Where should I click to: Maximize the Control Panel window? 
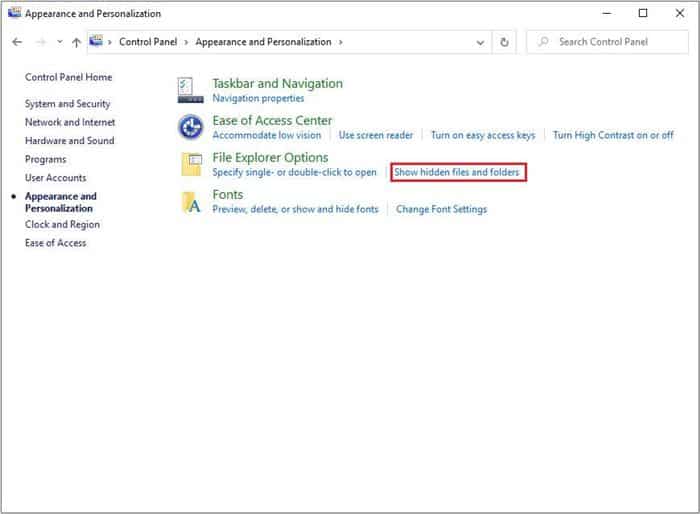(x=643, y=13)
